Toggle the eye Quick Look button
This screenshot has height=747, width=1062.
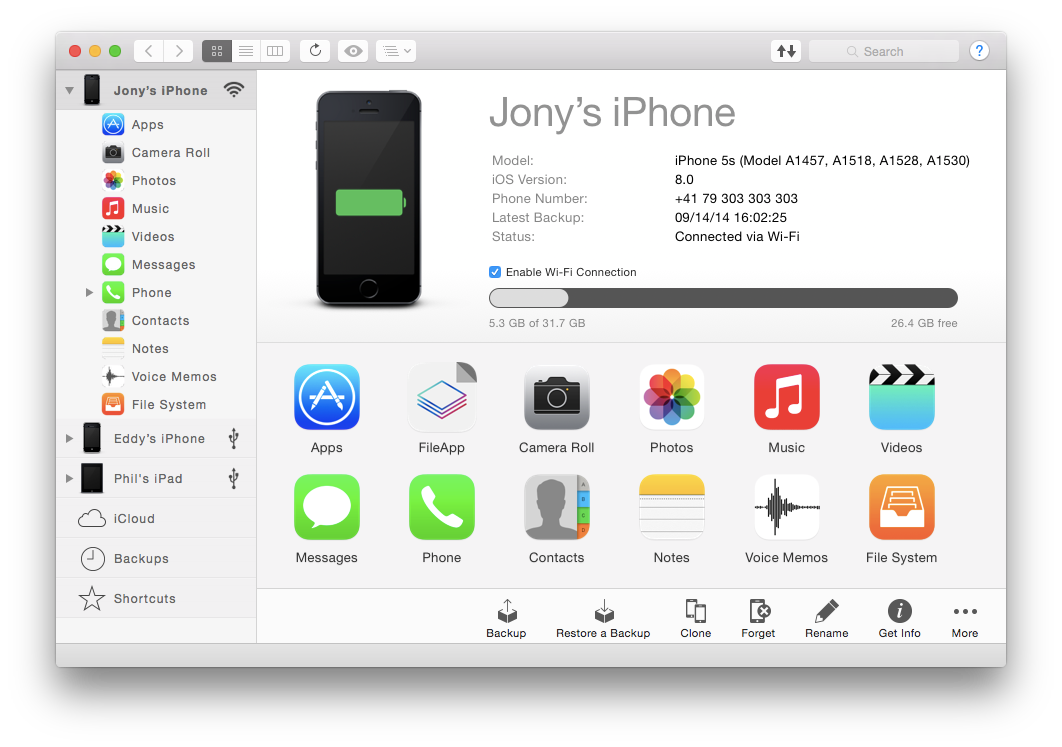tap(352, 51)
